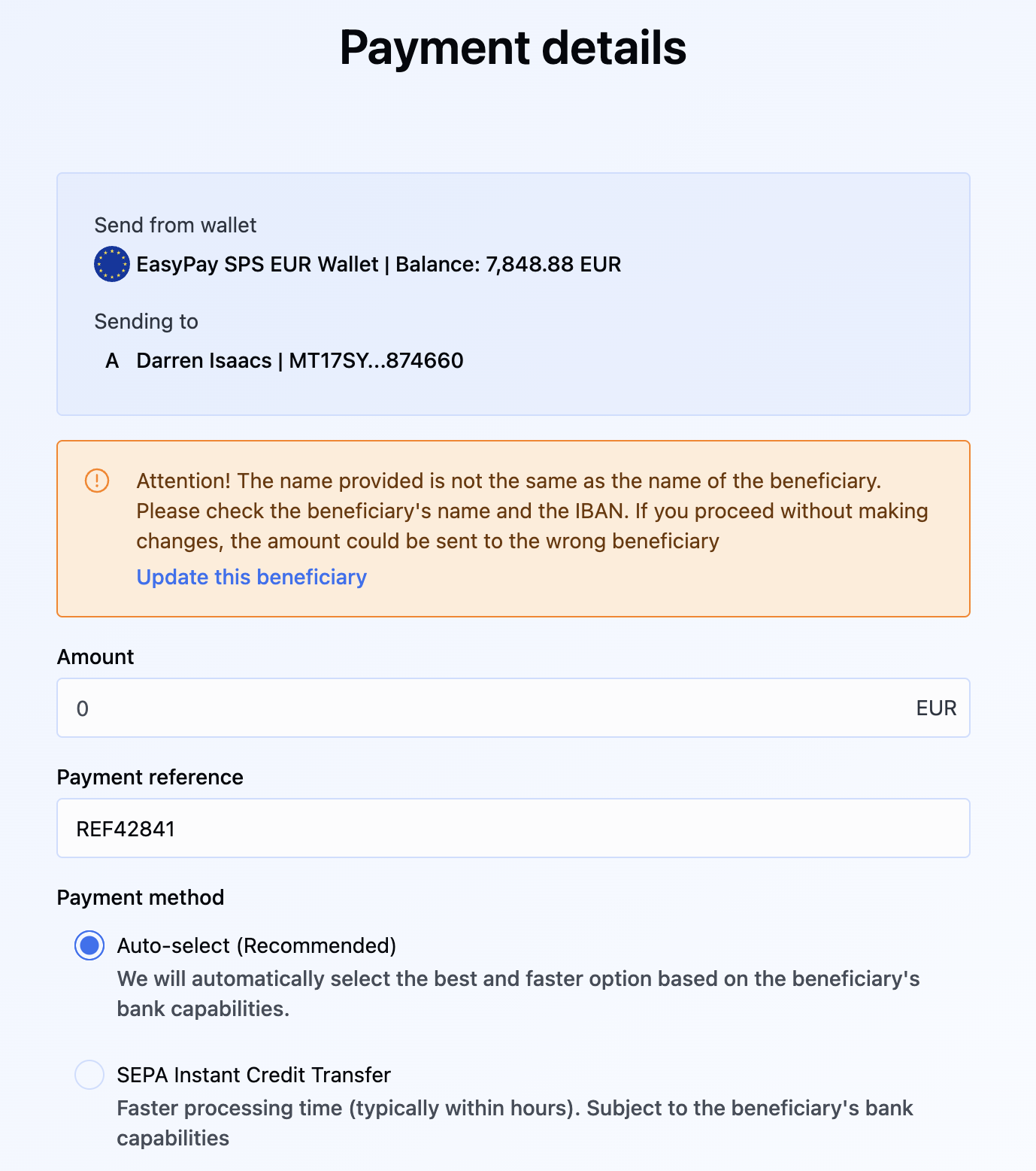Click the Payment method section label
The image size is (1036, 1171).
141,897
